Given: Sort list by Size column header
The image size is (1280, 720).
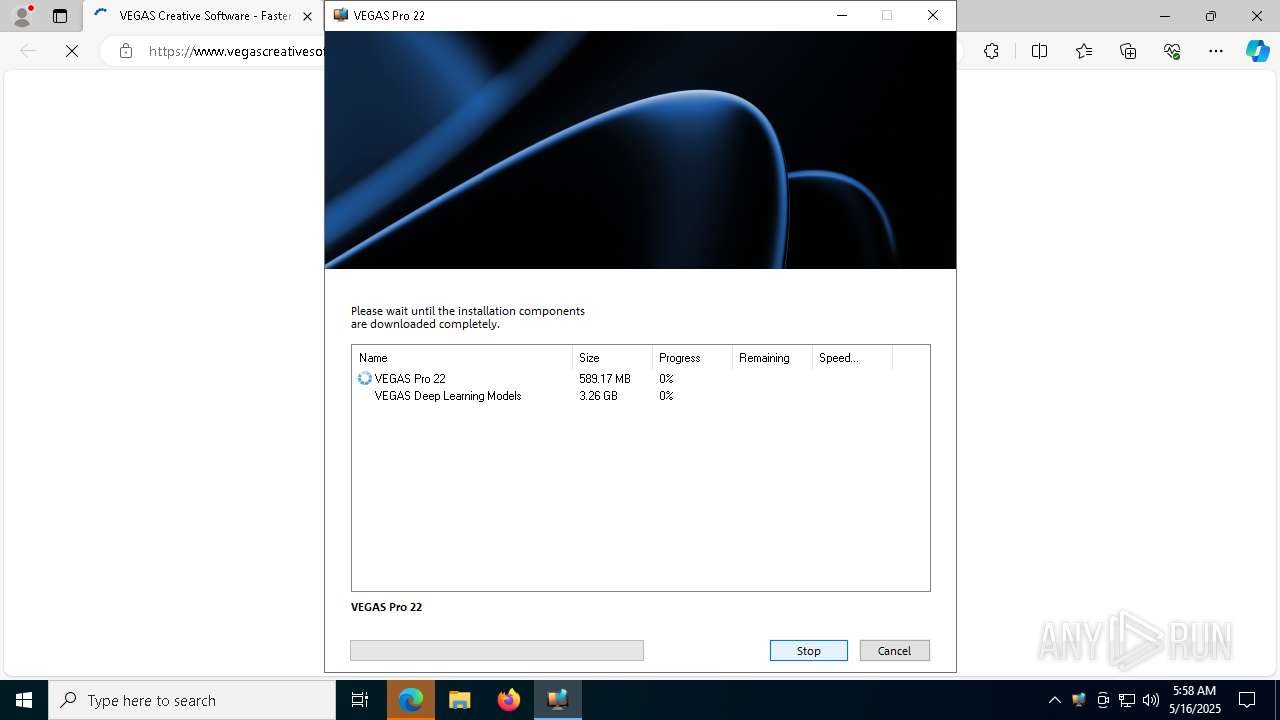Looking at the screenshot, I should [x=612, y=358].
